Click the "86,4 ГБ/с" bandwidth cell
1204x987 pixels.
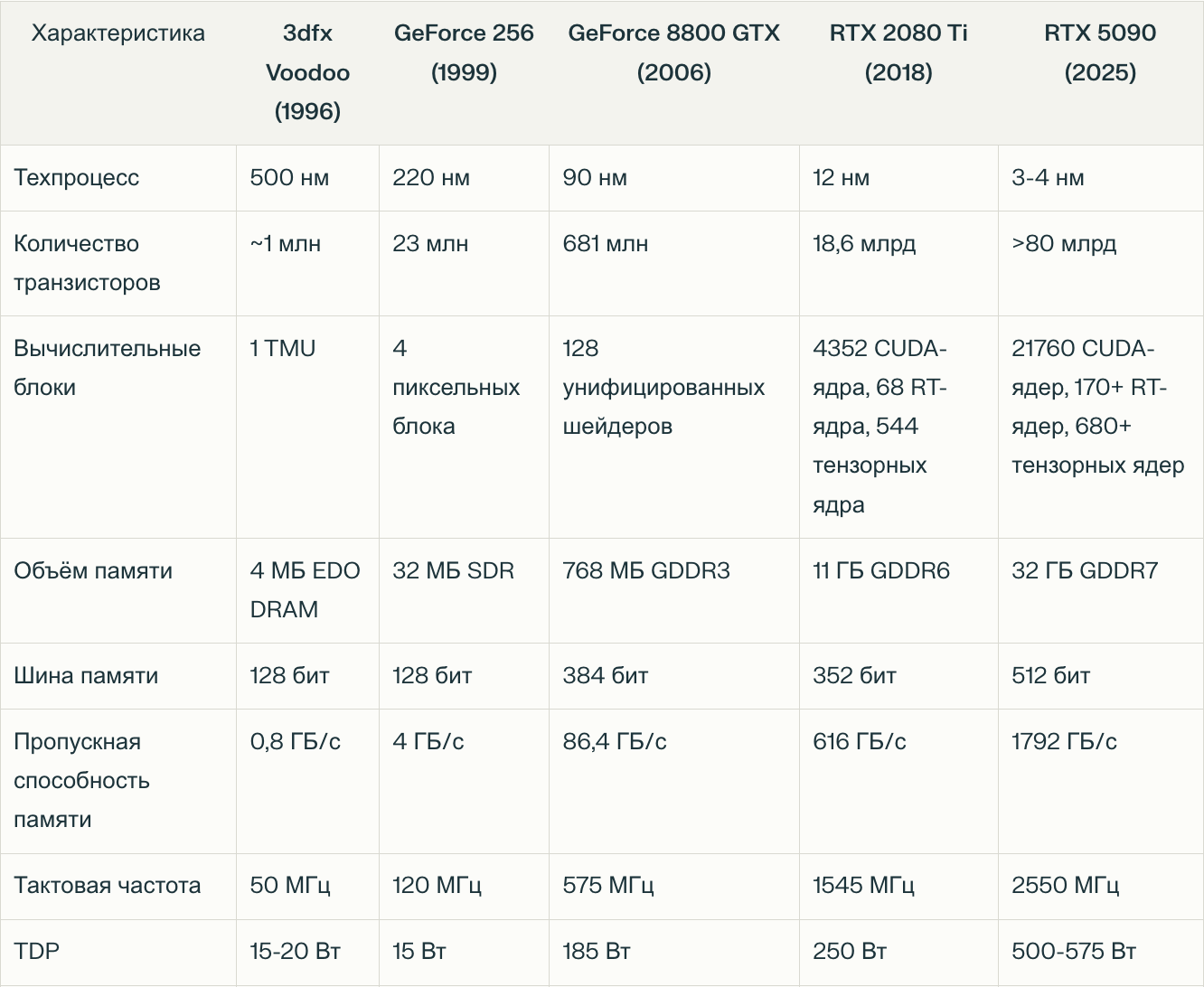pyautogui.click(x=615, y=741)
